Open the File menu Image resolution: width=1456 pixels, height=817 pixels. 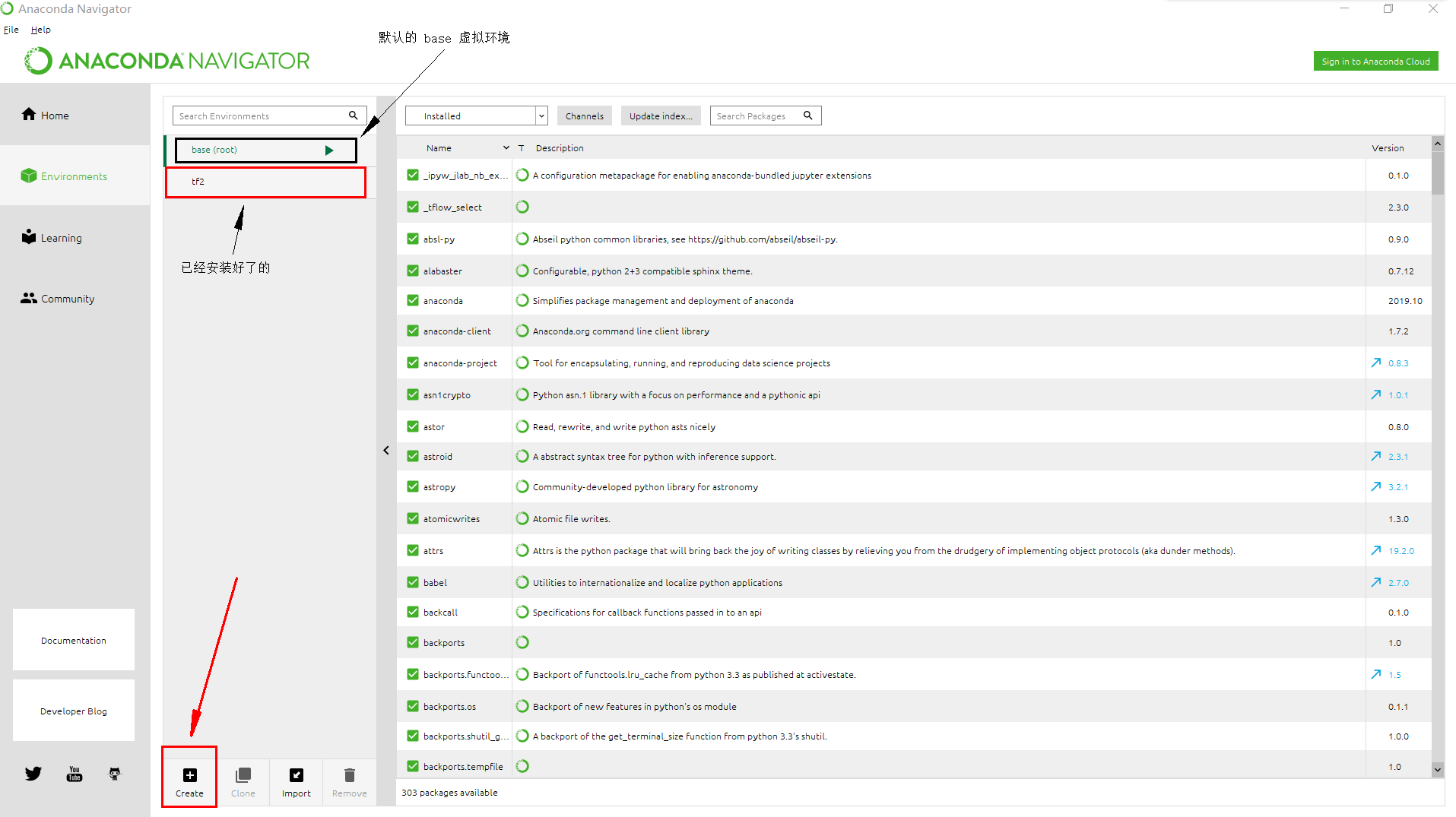[11, 30]
